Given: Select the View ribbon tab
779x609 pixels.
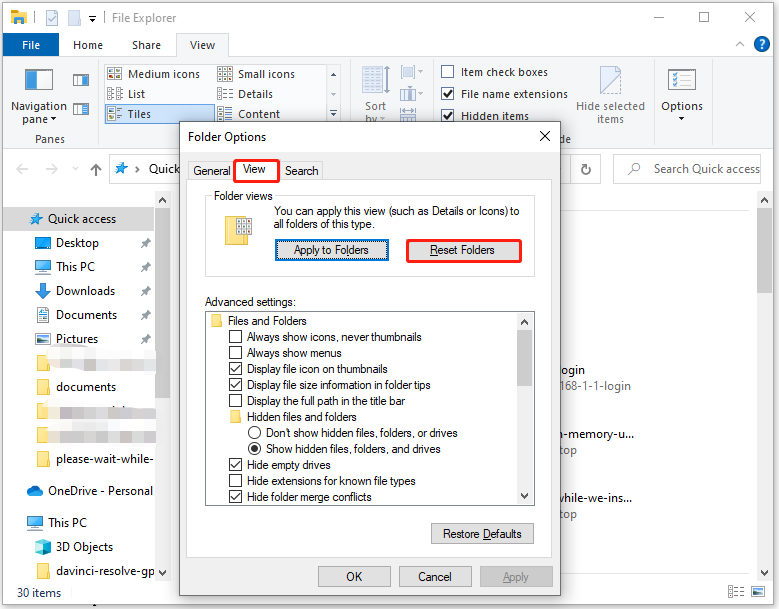Looking at the screenshot, I should (202, 45).
